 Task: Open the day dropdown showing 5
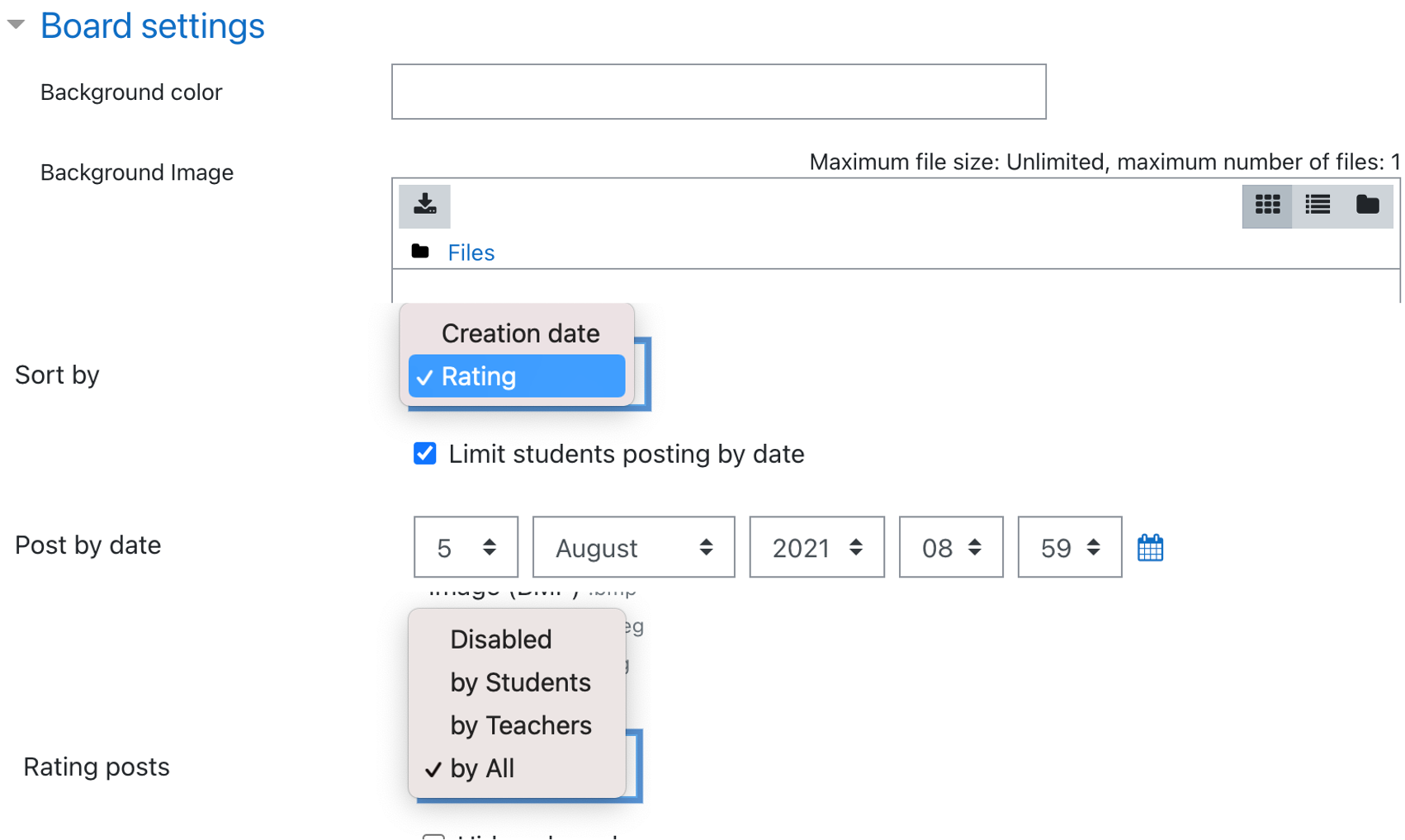[x=466, y=547]
